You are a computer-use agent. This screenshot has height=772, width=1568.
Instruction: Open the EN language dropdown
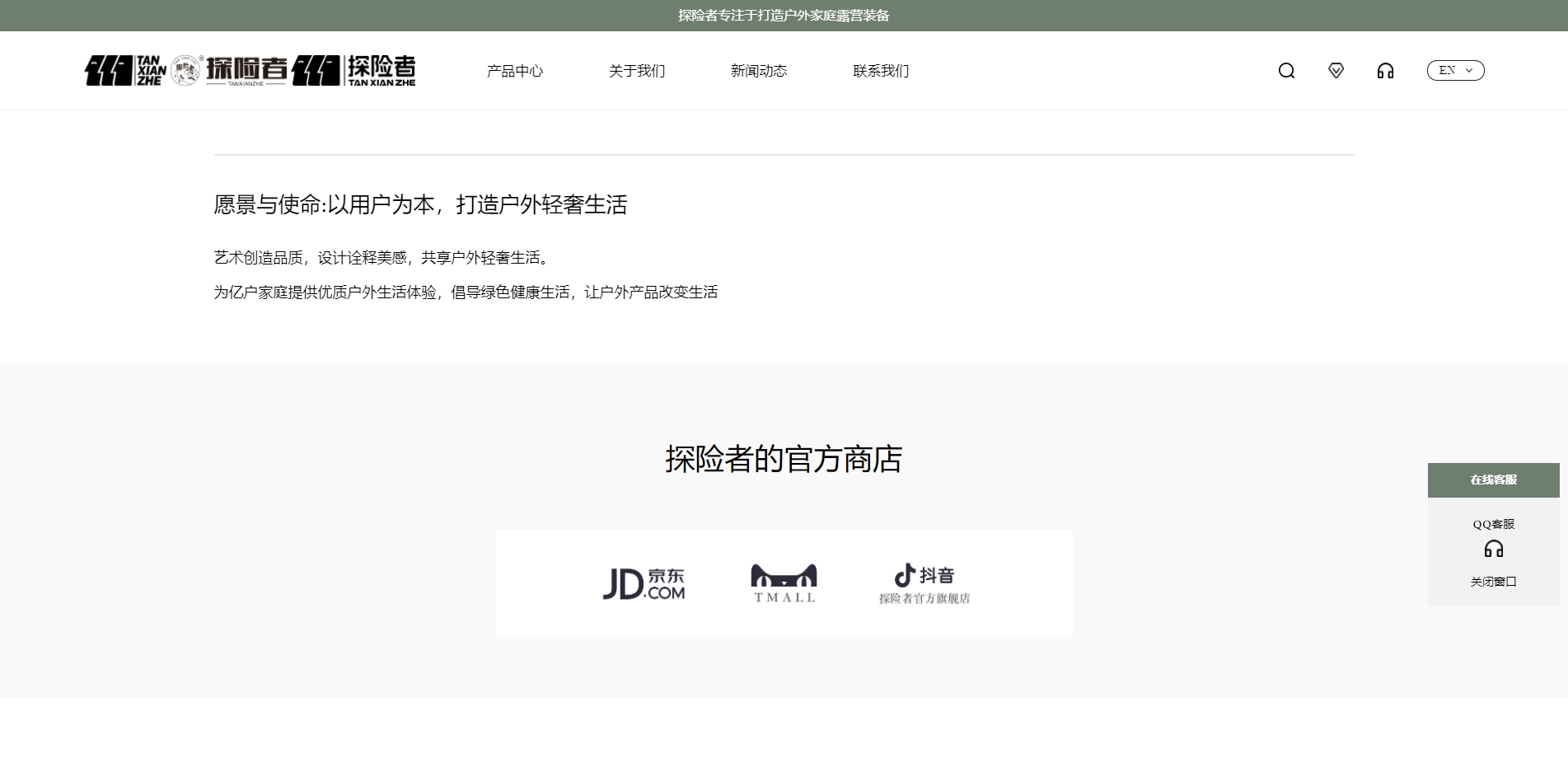click(1455, 71)
